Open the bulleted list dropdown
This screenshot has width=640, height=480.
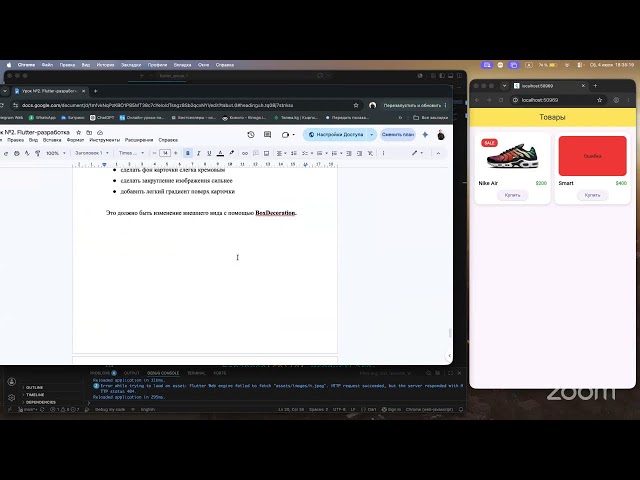tap(322, 153)
